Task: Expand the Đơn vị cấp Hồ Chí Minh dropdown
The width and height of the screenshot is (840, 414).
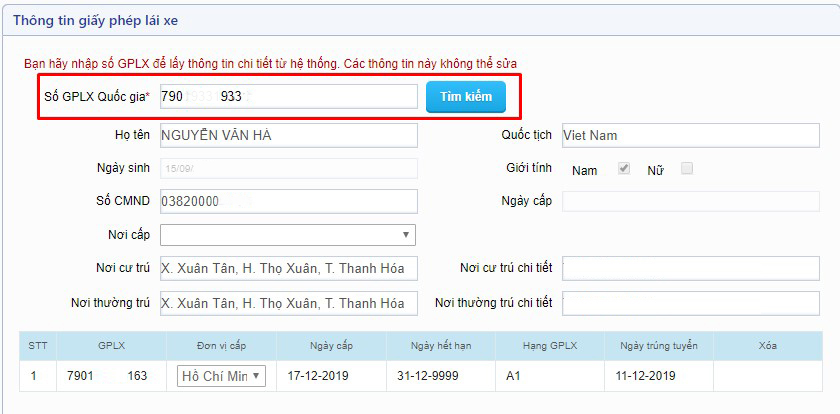Action: pyautogui.click(x=221, y=376)
